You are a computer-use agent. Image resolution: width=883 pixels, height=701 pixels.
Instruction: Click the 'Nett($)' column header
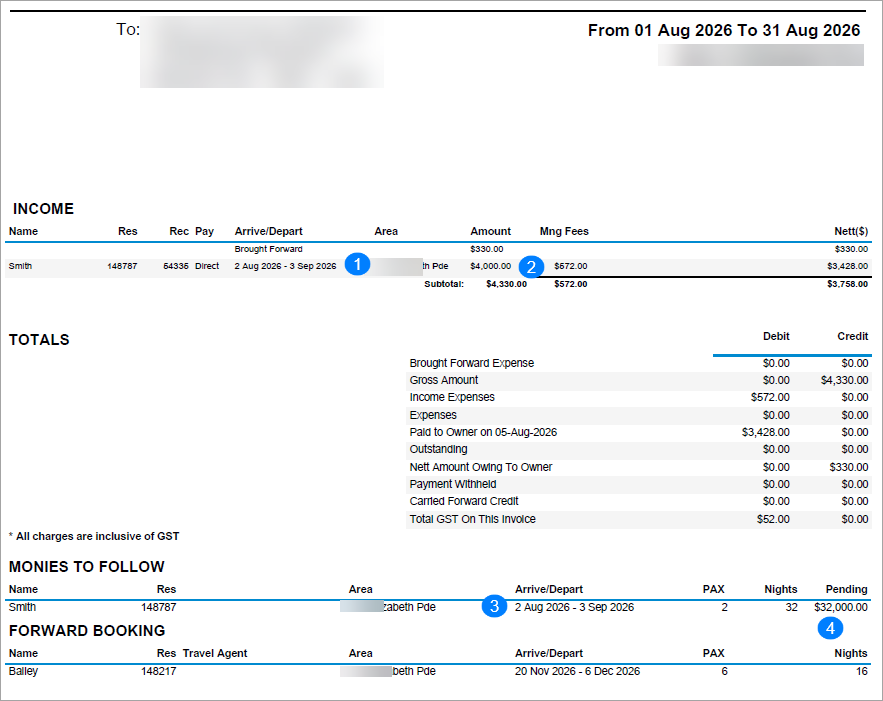851,231
